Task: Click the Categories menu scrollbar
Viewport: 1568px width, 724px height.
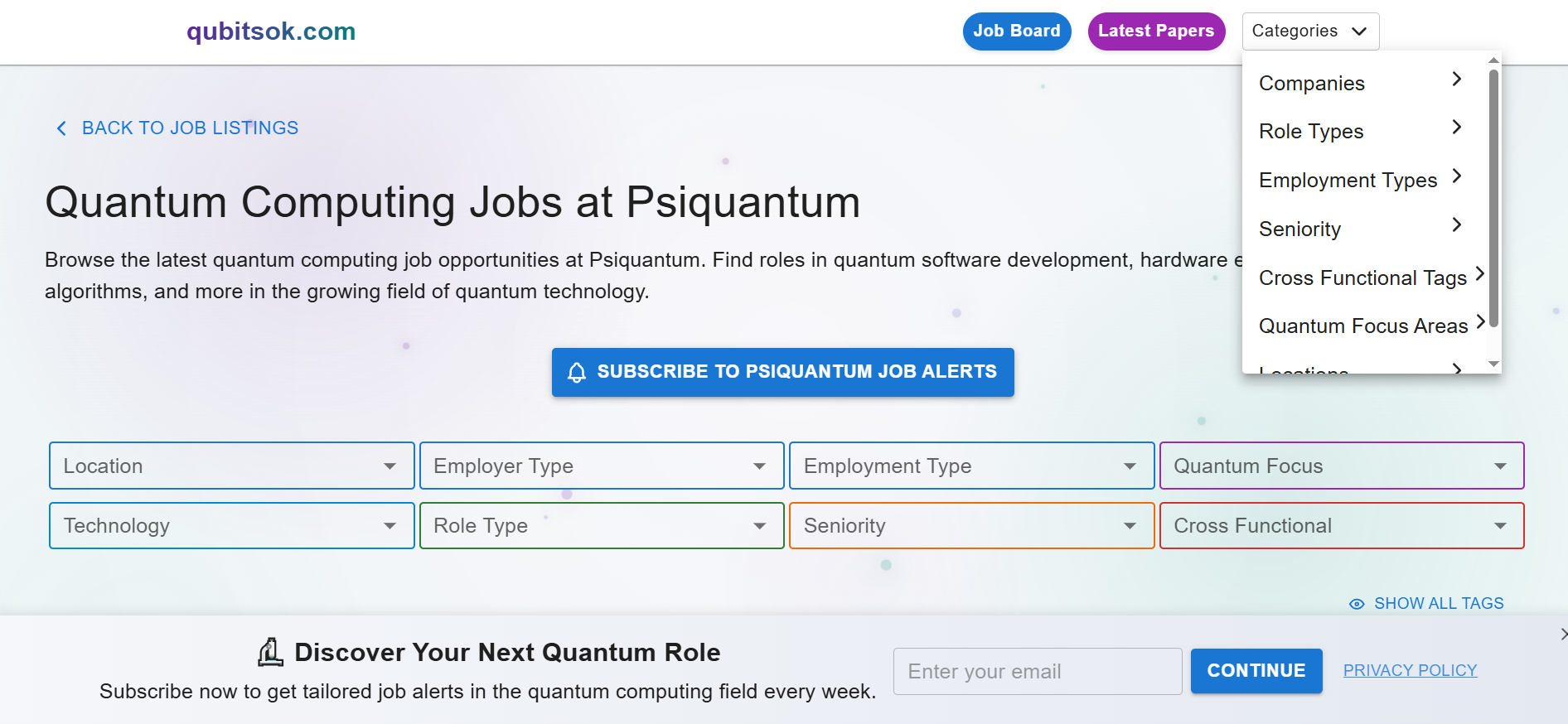Action: [1493, 199]
